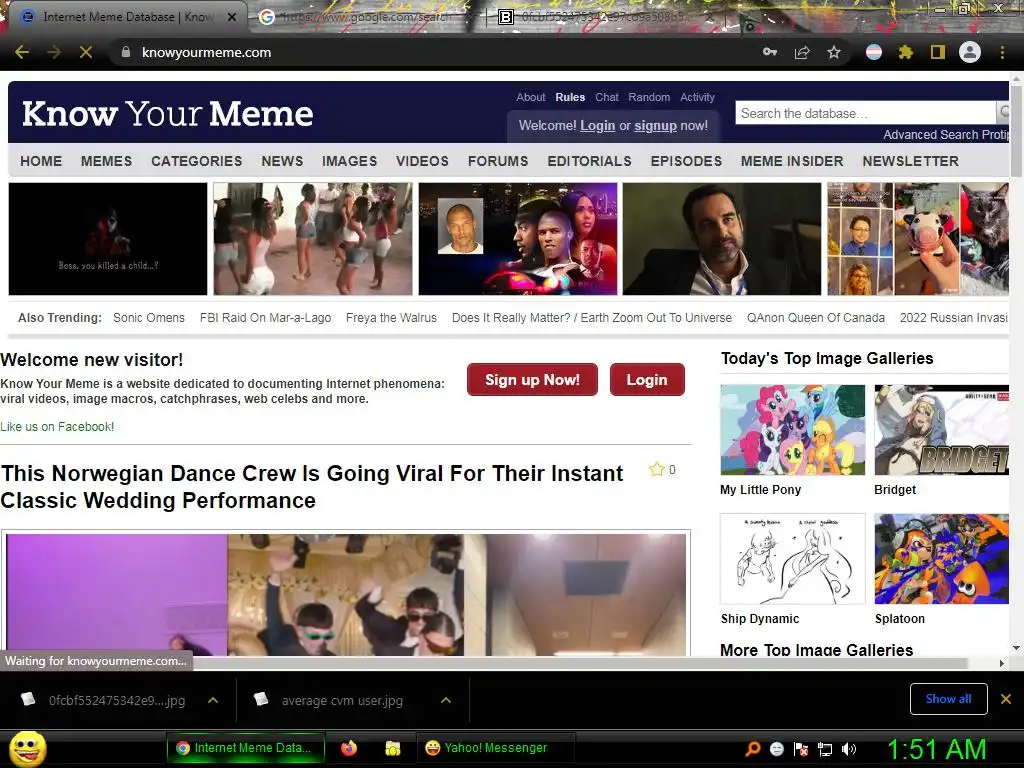Open the extensions puzzle piece menu
The width and height of the screenshot is (1024, 768).
click(x=906, y=52)
